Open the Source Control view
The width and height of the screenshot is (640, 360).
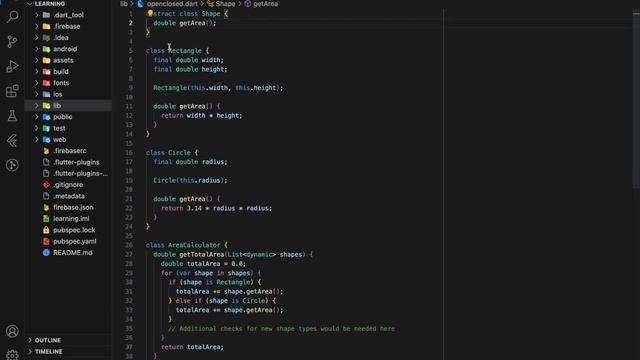click(12, 41)
